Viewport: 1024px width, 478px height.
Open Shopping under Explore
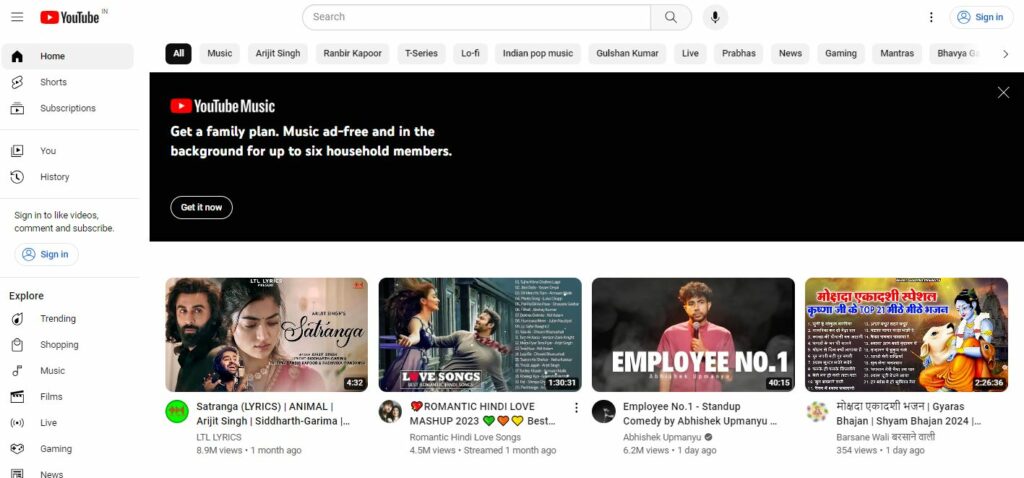point(67,345)
